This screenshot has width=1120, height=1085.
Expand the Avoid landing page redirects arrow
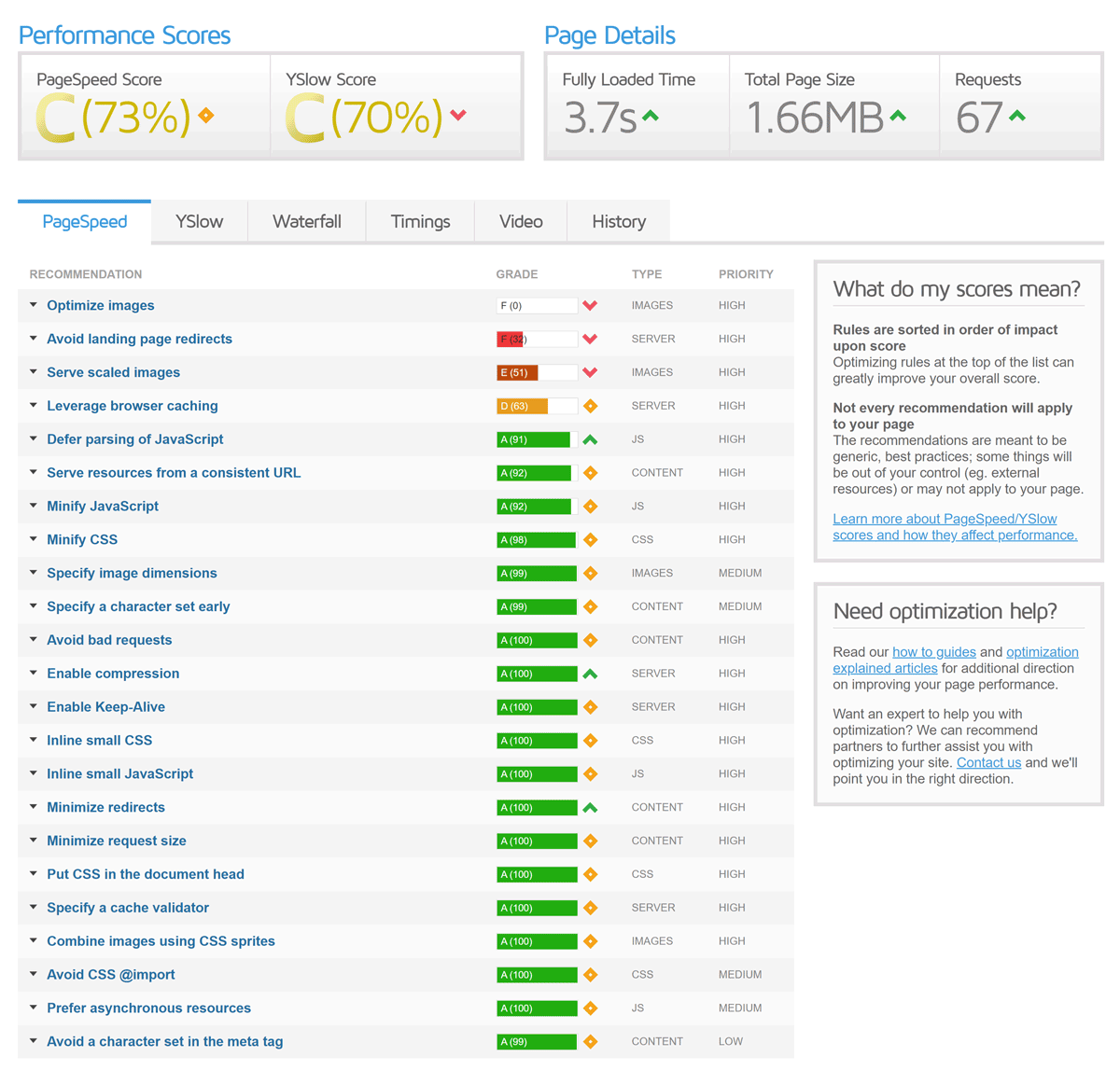click(34, 339)
